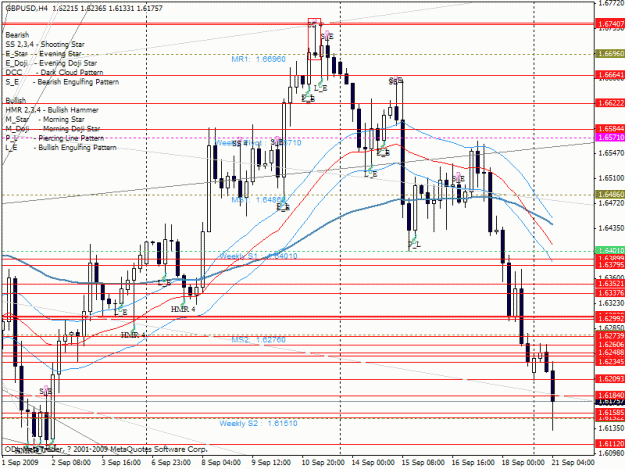This screenshot has height=469, width=625.
Task: Click the red 1.61585 price tag
Action: click(609, 412)
